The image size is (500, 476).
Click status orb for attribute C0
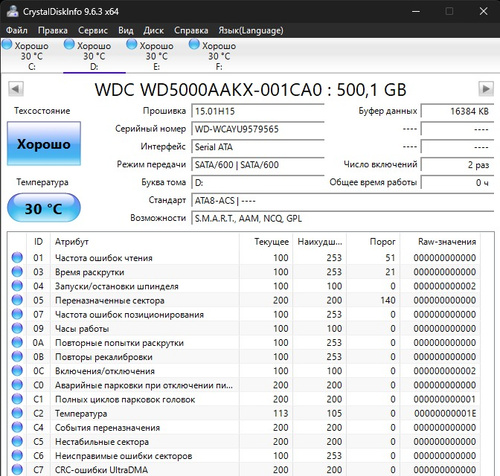click(17, 385)
